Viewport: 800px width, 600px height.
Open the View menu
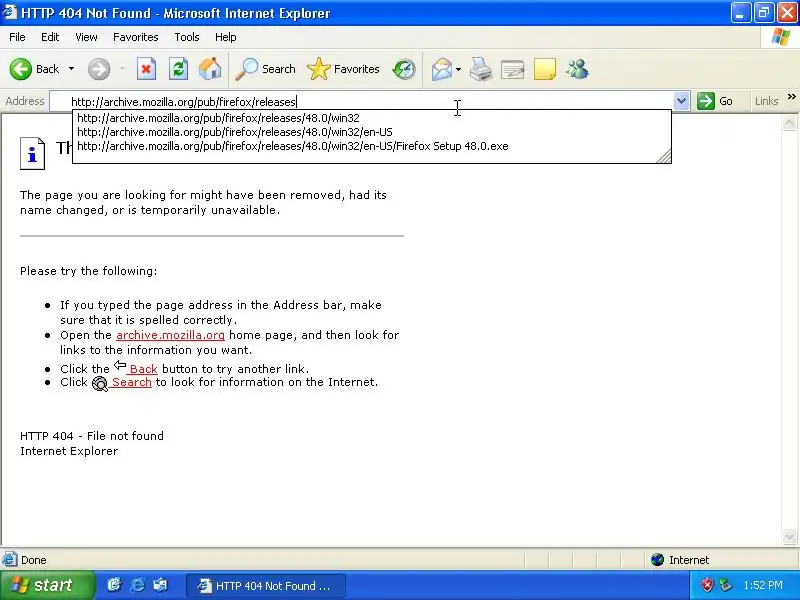coord(86,37)
